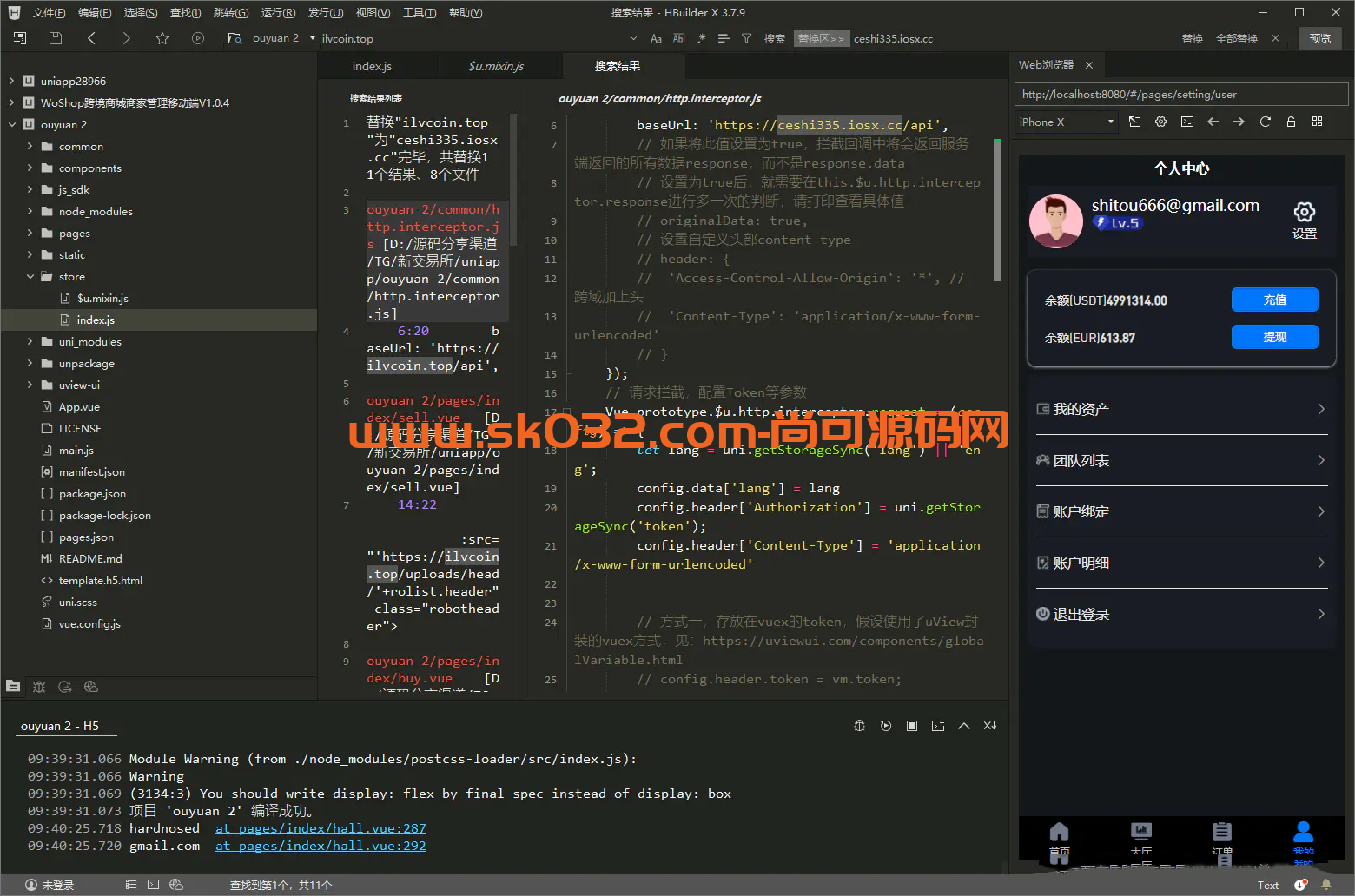
Task: Switch to the $u.mixin.js tab
Action: [496, 66]
